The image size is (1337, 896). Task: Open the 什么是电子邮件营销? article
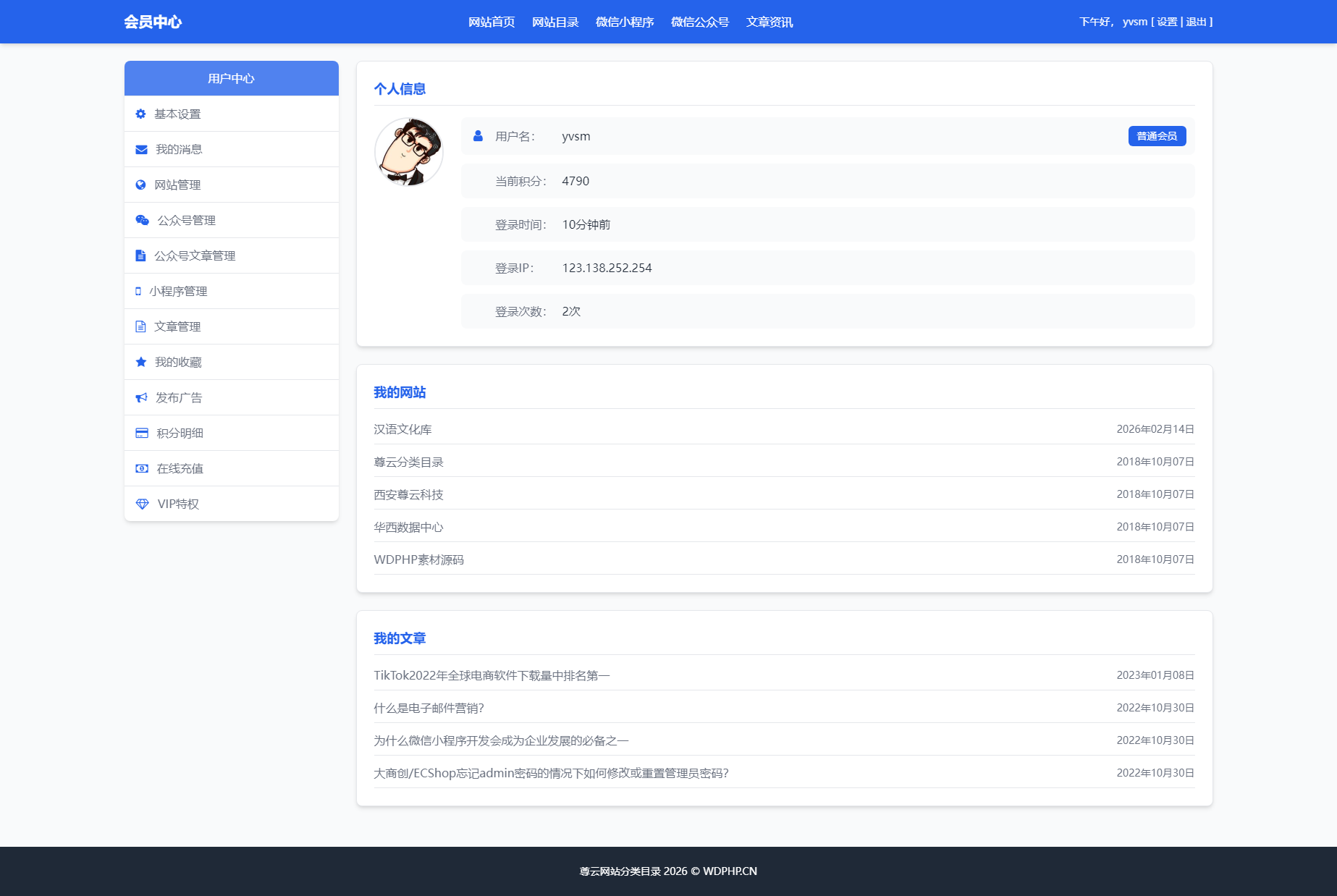click(x=429, y=708)
